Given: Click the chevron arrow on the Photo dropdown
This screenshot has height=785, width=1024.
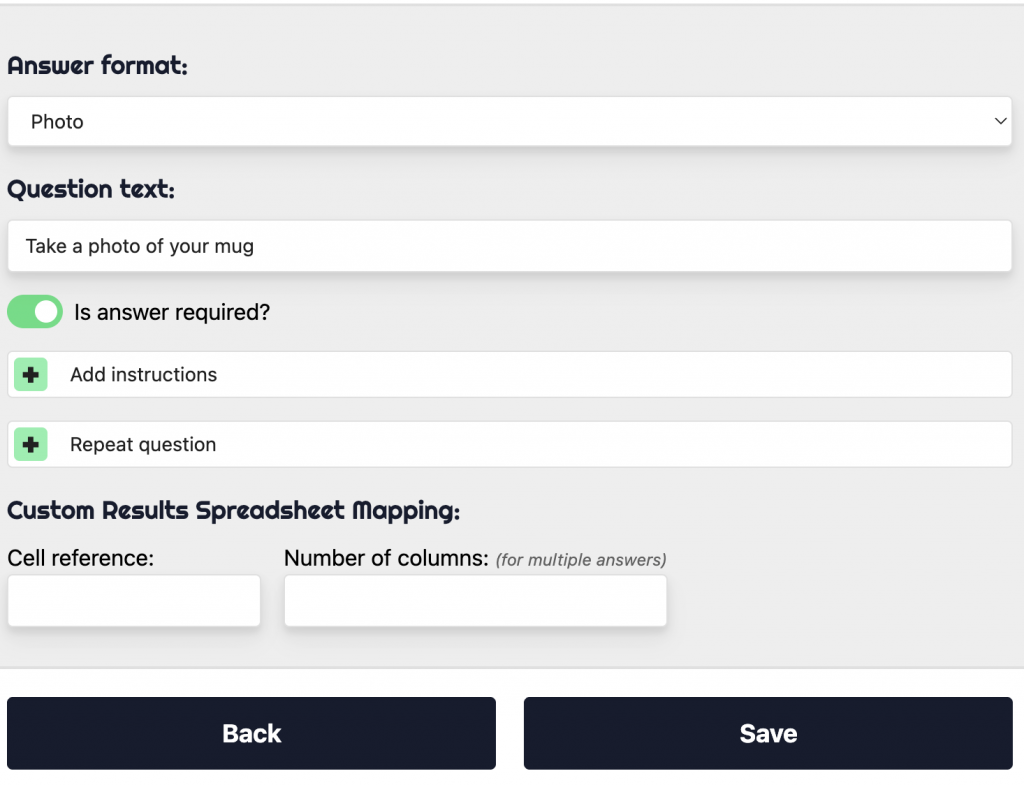Looking at the screenshot, I should click(1000, 122).
